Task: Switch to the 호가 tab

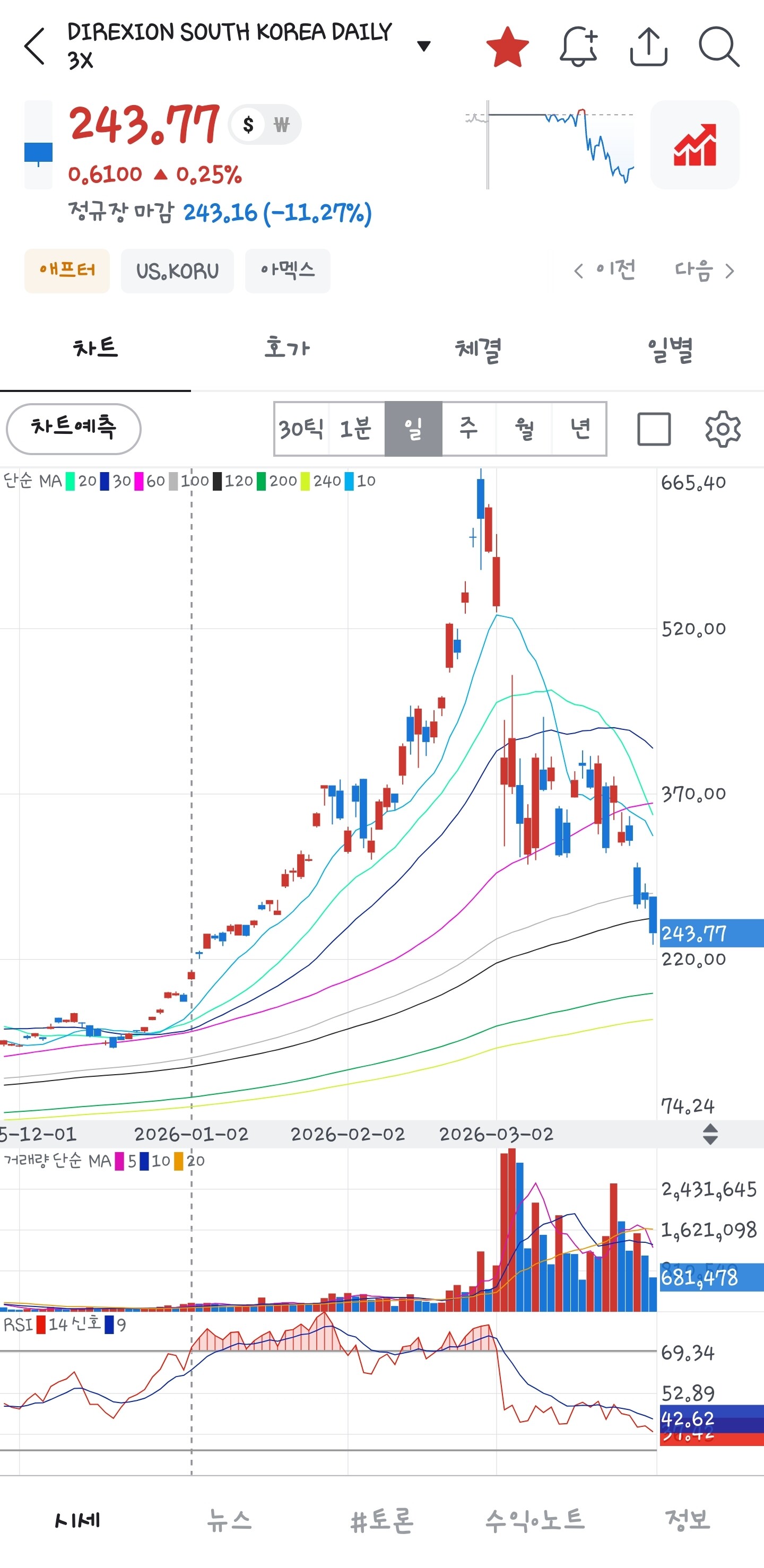Action: [286, 348]
